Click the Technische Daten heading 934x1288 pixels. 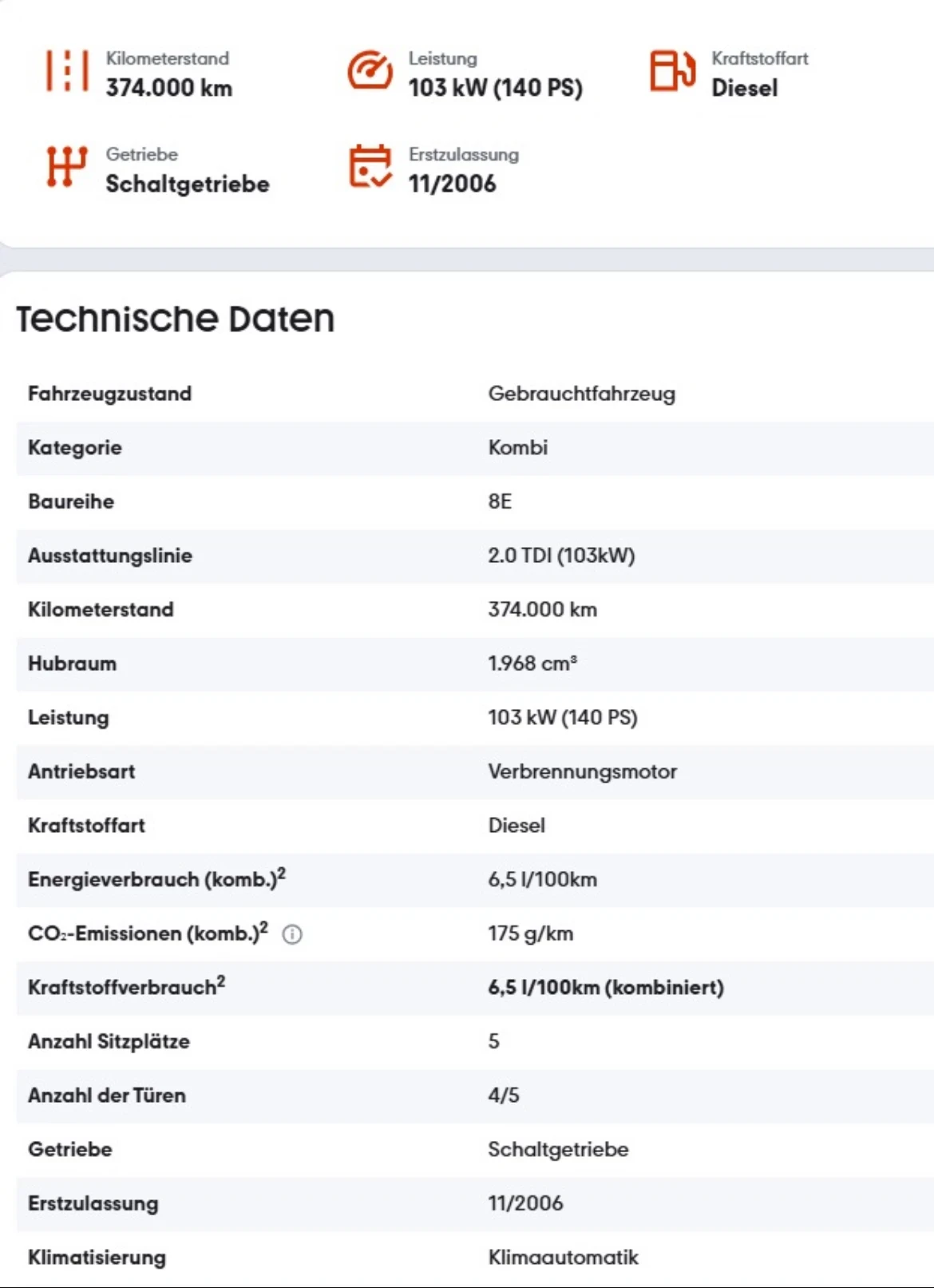(176, 319)
